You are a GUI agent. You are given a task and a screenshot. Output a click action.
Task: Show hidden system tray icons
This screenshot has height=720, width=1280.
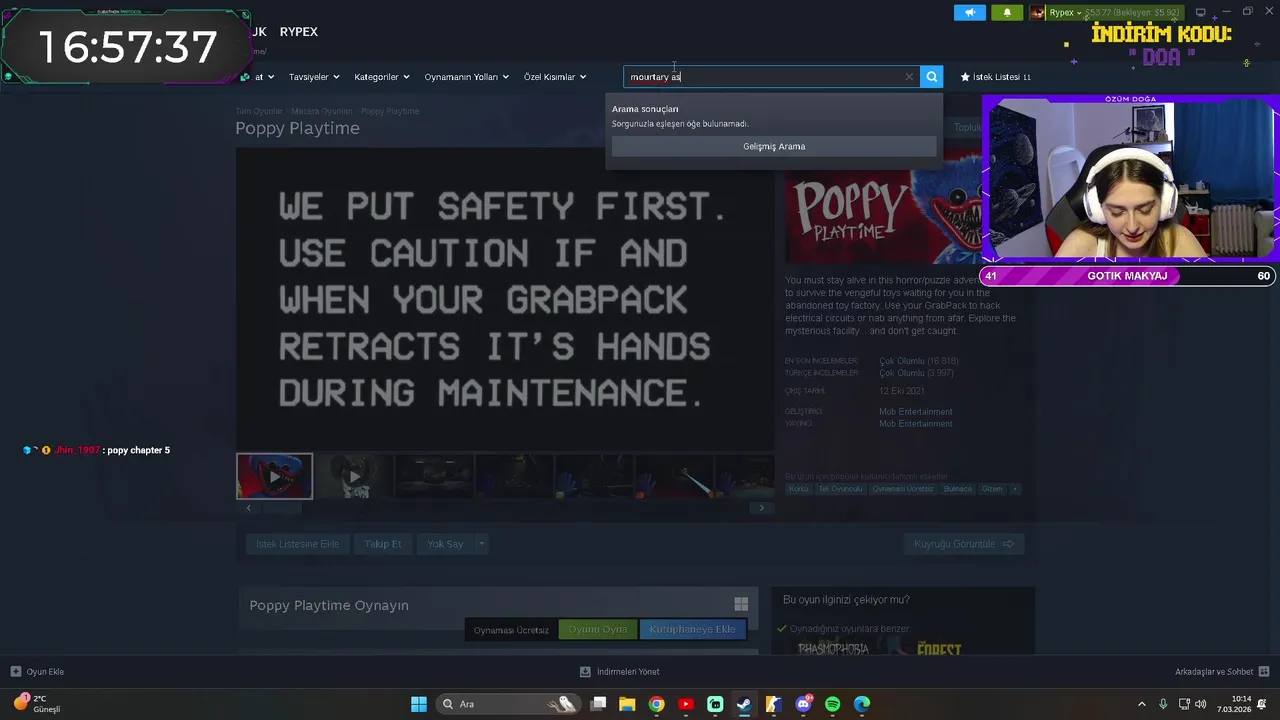coord(1142,704)
